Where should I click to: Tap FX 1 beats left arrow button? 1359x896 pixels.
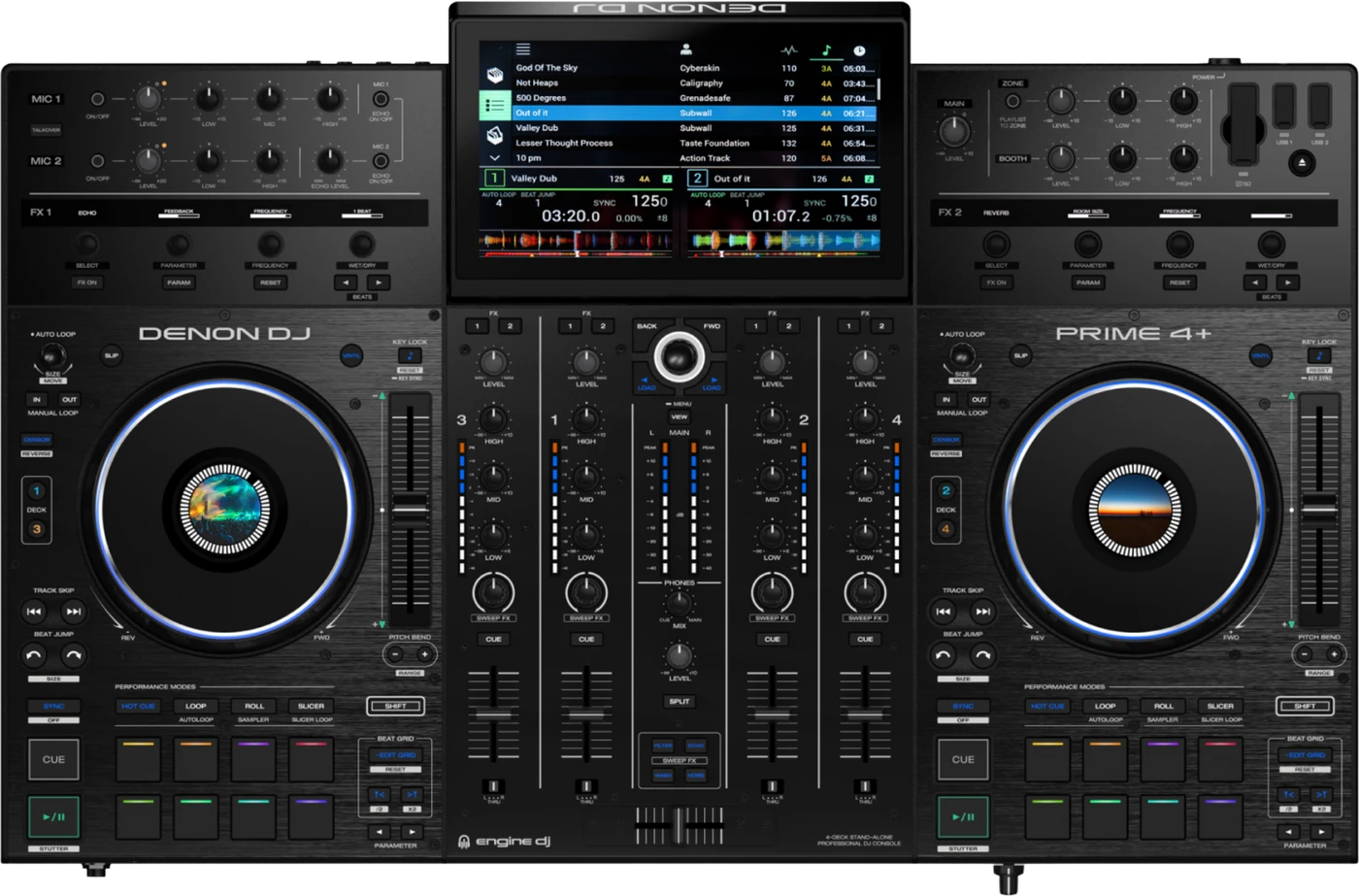click(347, 282)
